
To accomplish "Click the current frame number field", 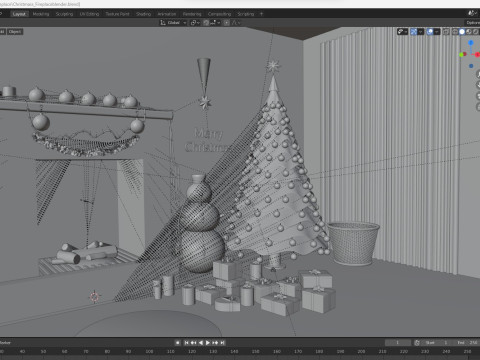I will [397, 343].
